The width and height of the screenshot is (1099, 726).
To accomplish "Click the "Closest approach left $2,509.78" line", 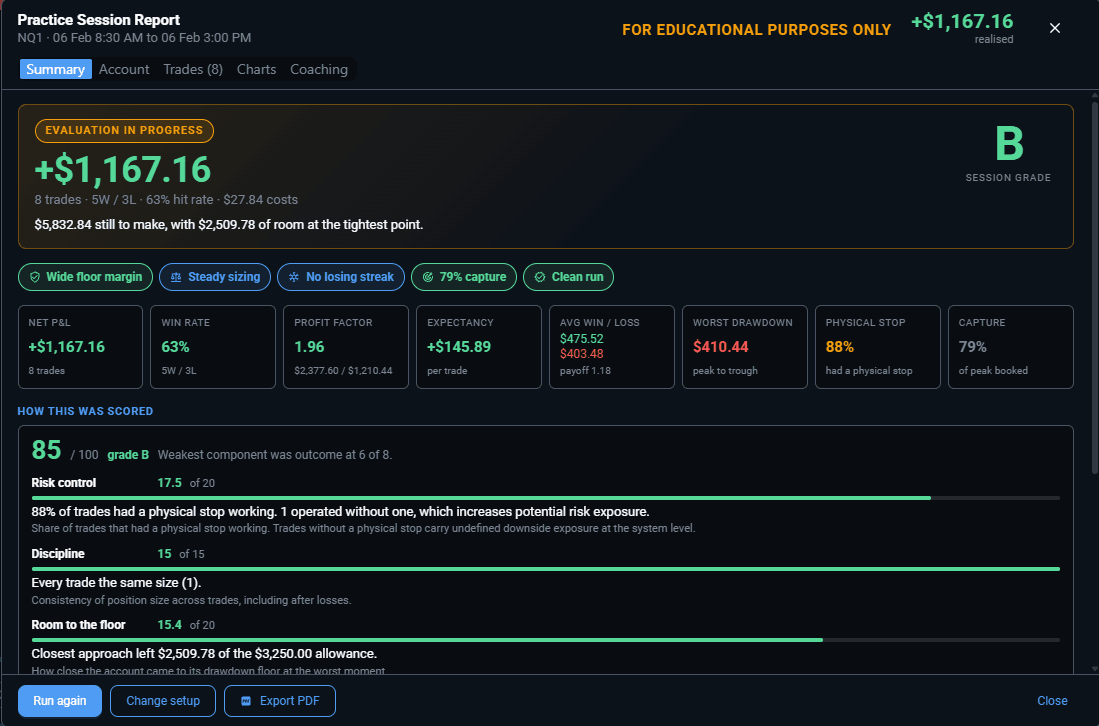I will point(204,654).
